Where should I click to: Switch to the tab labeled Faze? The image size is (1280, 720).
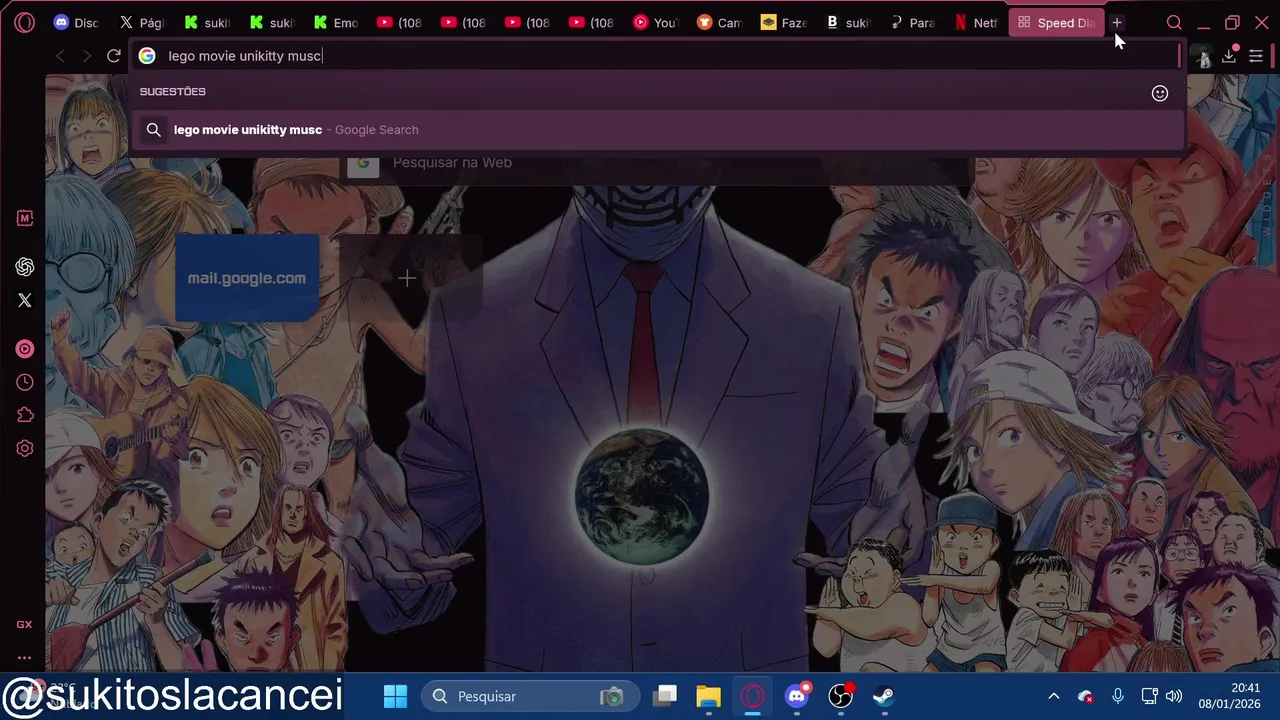(x=783, y=22)
